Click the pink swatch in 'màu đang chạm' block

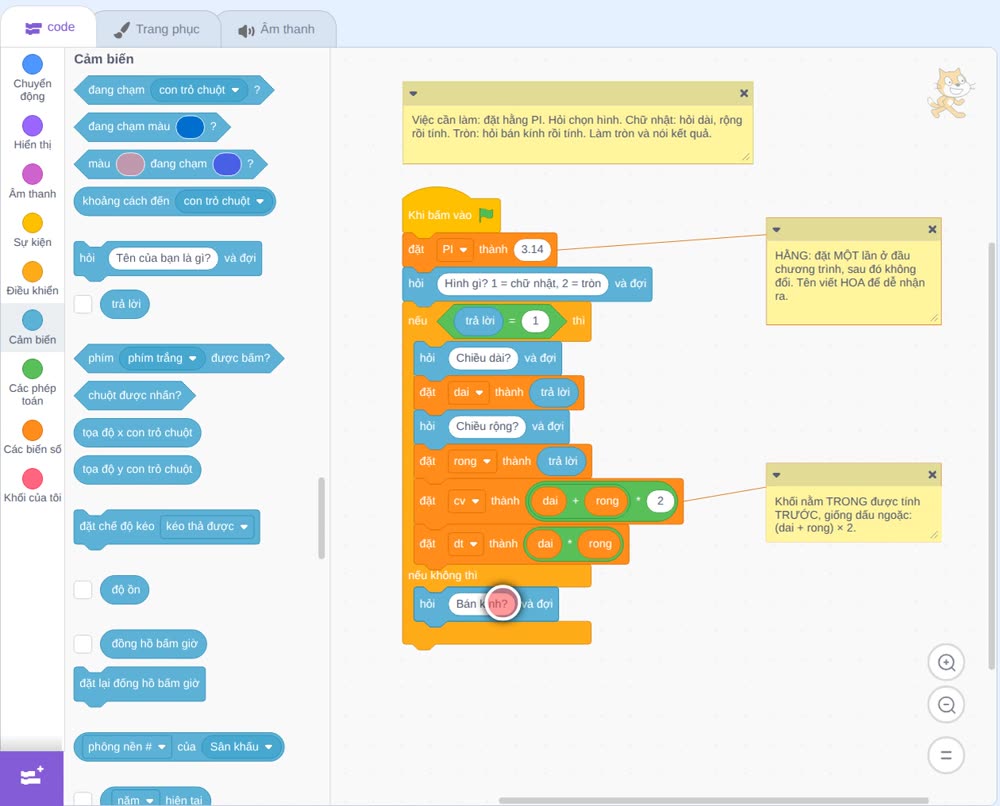point(130,164)
